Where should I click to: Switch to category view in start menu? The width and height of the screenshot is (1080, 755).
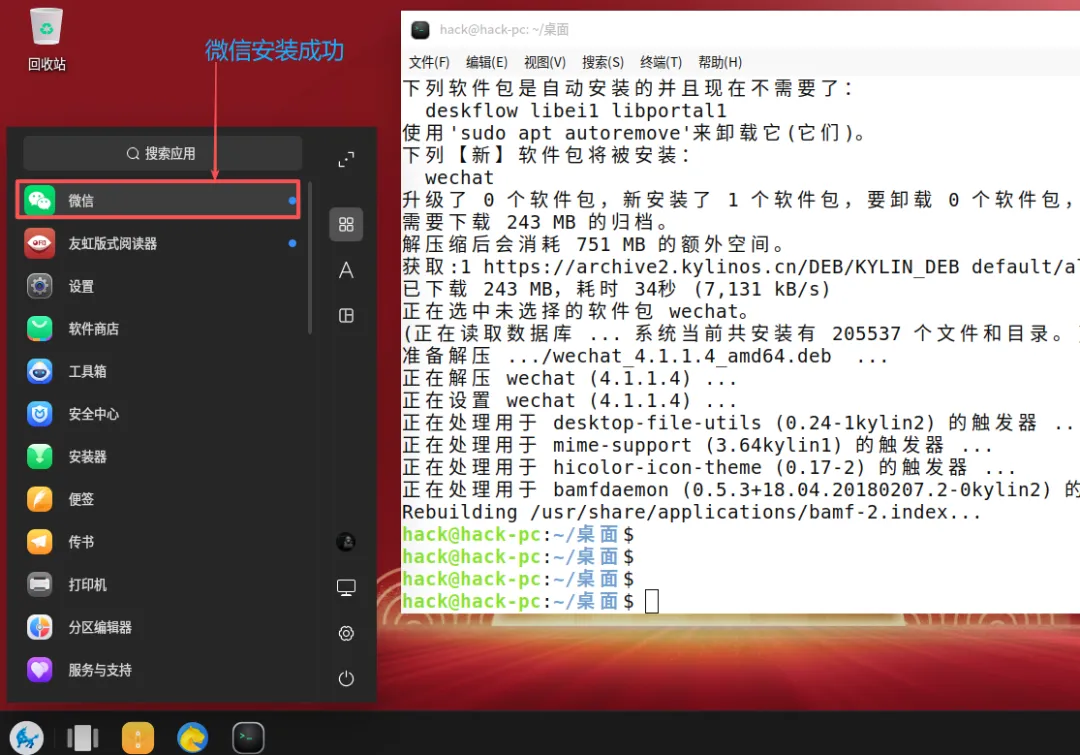click(346, 316)
